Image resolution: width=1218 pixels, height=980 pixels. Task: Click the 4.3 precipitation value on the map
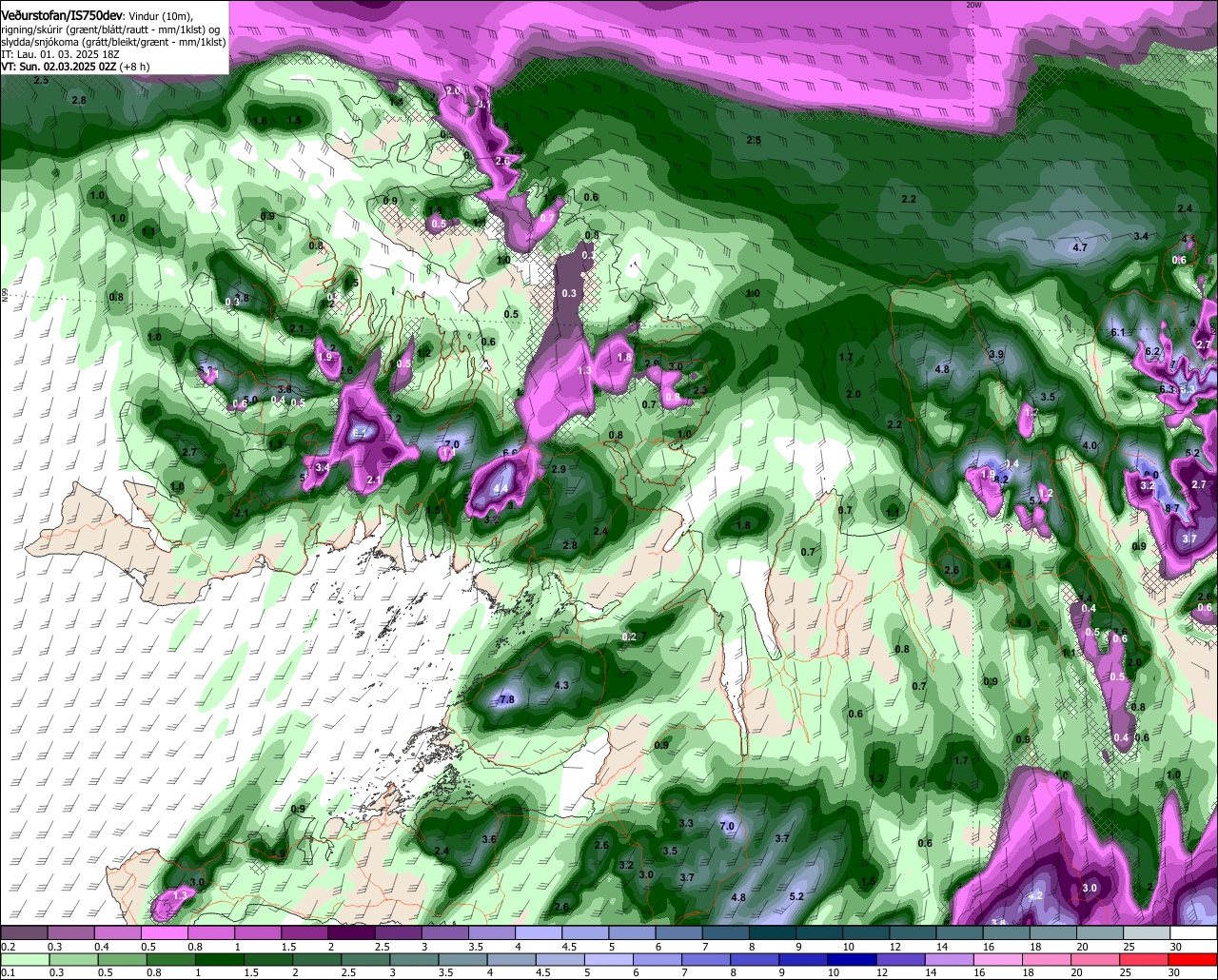pos(561,685)
